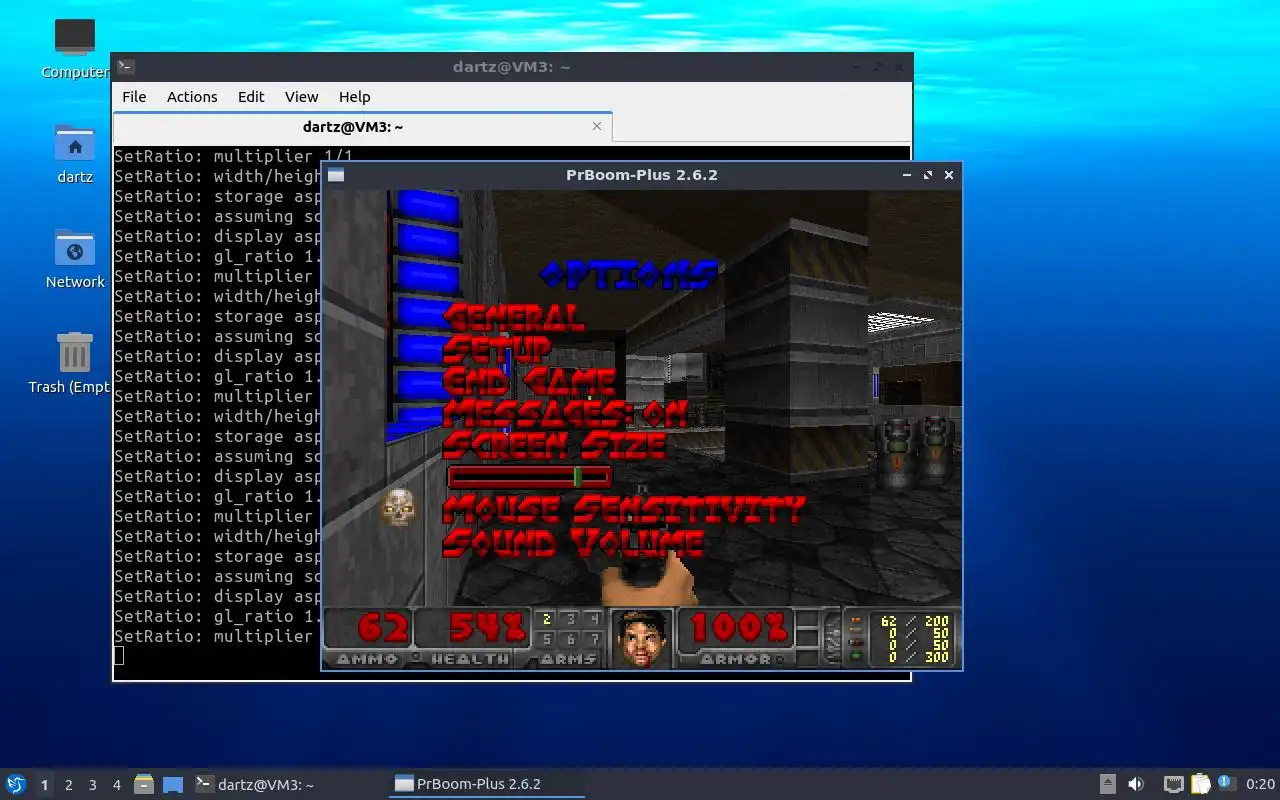Click weapon slot 2 in Arms panel
Image resolution: width=1280 pixels, height=800 pixels.
(x=546, y=620)
